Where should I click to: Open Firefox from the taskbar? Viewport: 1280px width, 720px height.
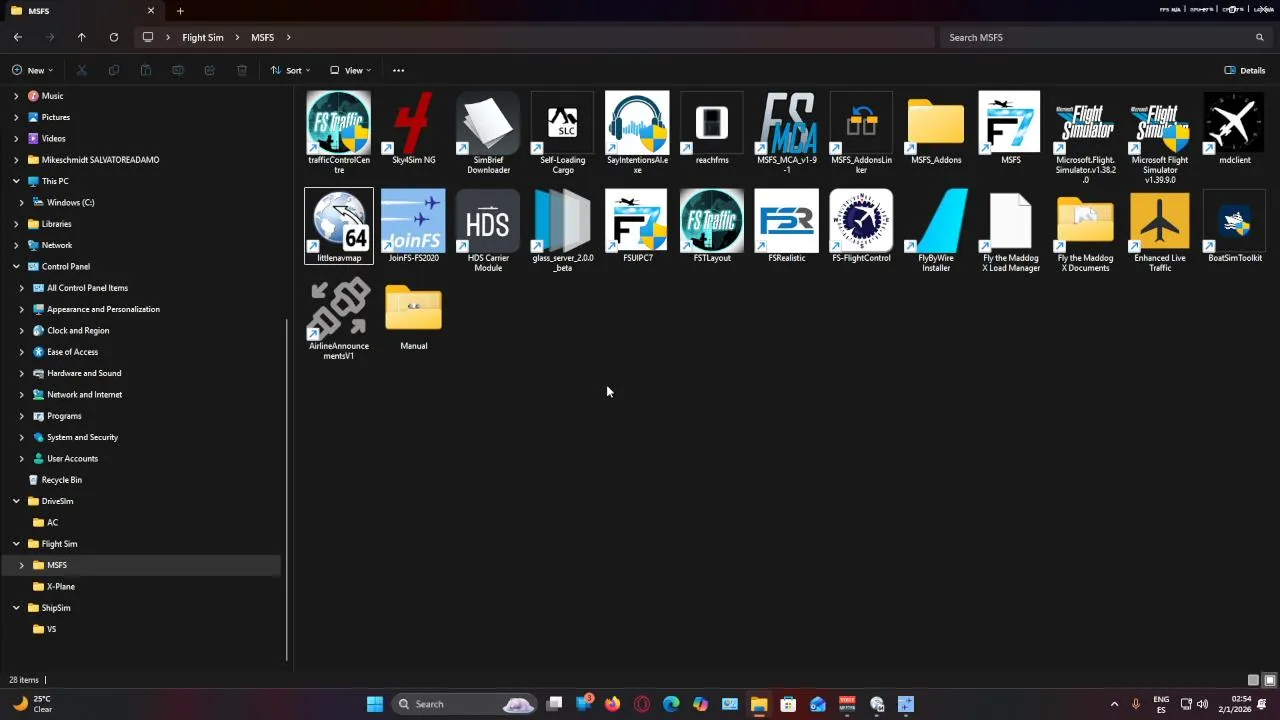point(613,704)
